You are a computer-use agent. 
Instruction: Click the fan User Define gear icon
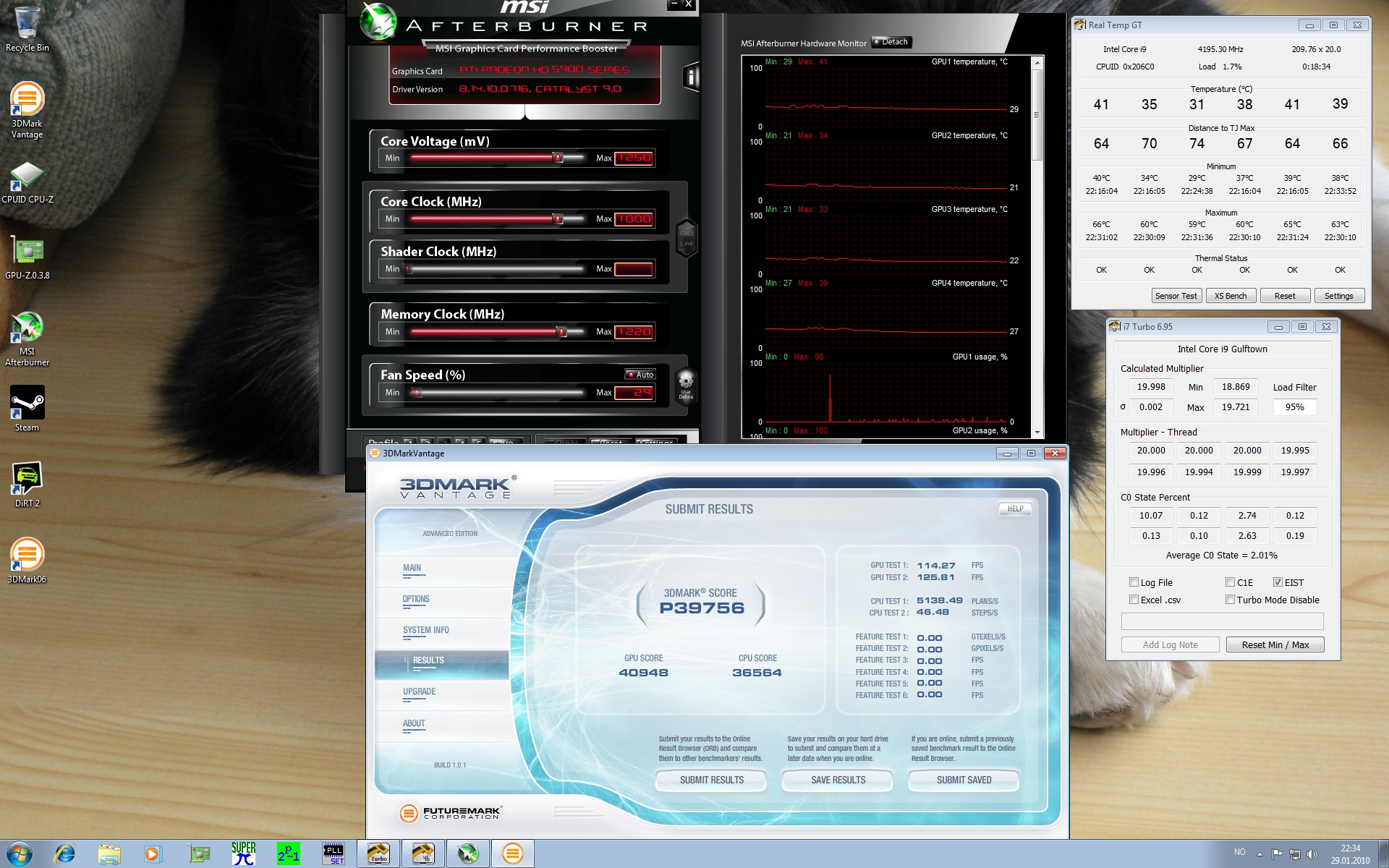pyautogui.click(x=686, y=385)
